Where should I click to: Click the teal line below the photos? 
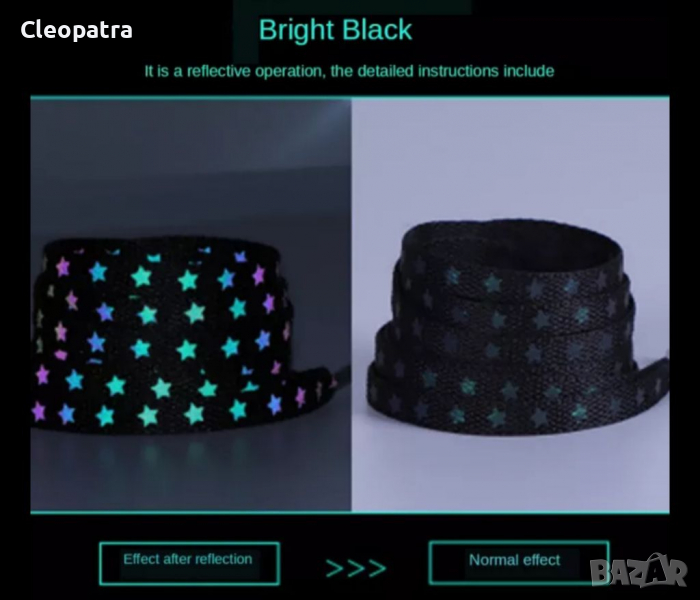[x=350, y=512]
